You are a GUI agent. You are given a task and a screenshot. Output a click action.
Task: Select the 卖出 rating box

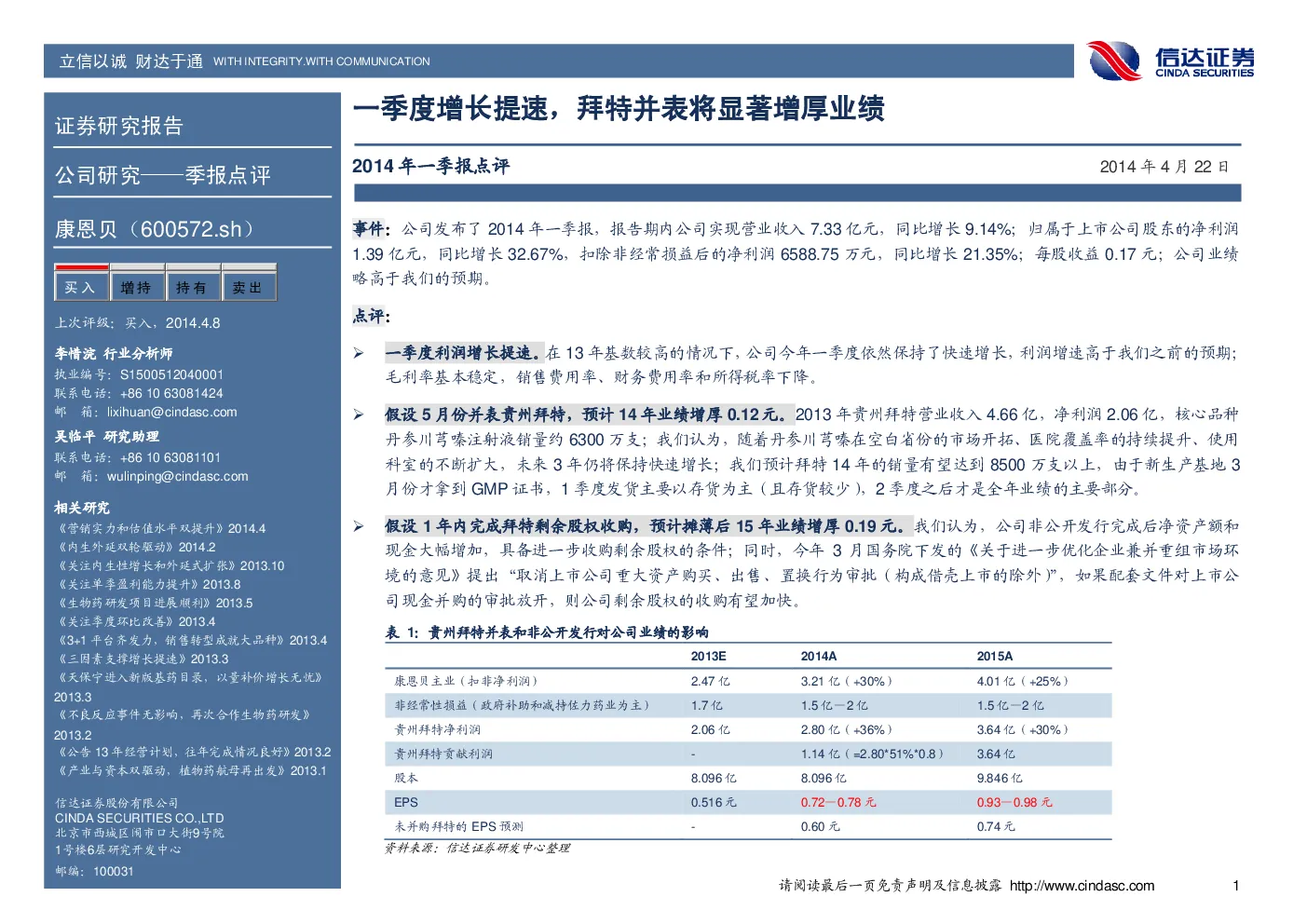(x=249, y=284)
